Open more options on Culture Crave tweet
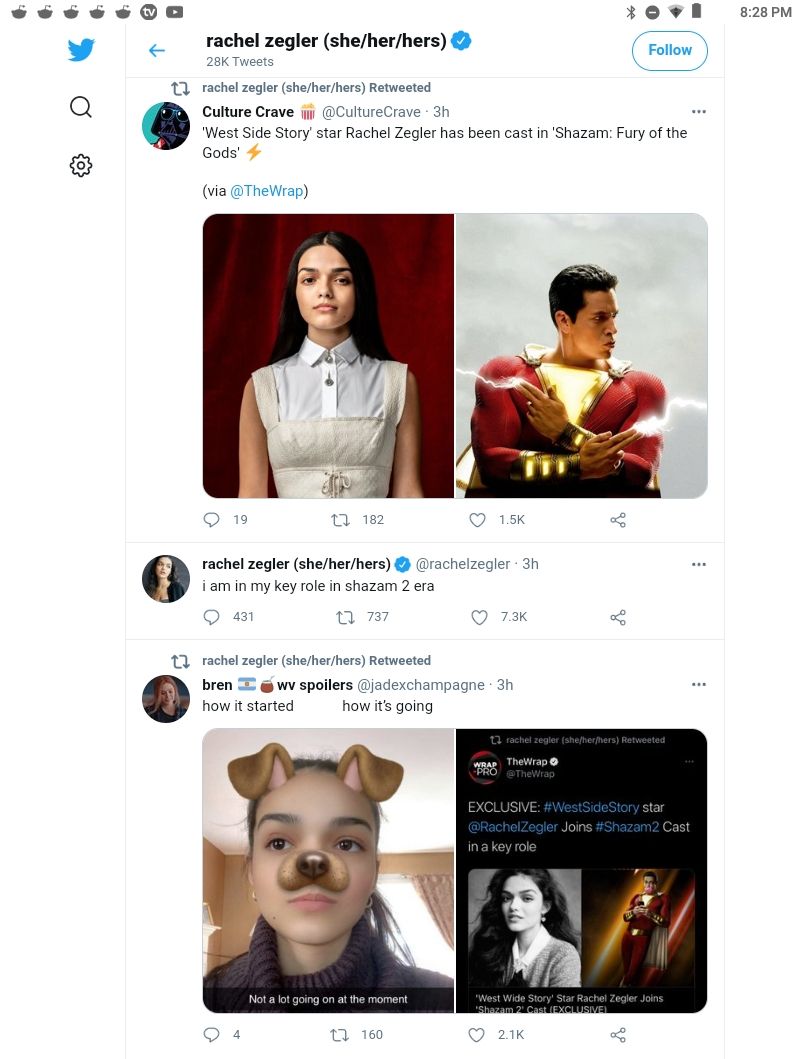Viewport: 799px width, 1059px height. point(699,112)
